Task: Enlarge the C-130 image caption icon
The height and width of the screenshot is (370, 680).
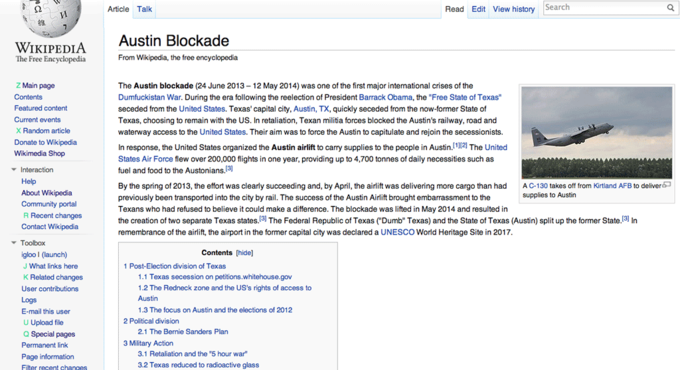Action: 667,185
